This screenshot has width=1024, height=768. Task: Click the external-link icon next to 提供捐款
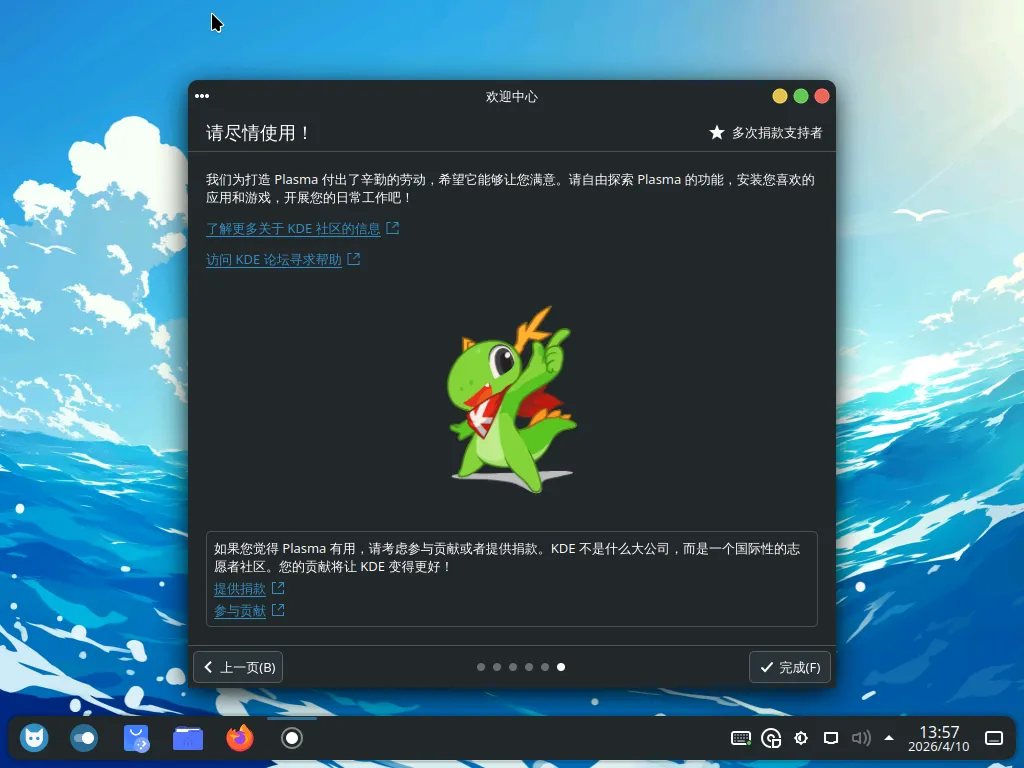(278, 588)
